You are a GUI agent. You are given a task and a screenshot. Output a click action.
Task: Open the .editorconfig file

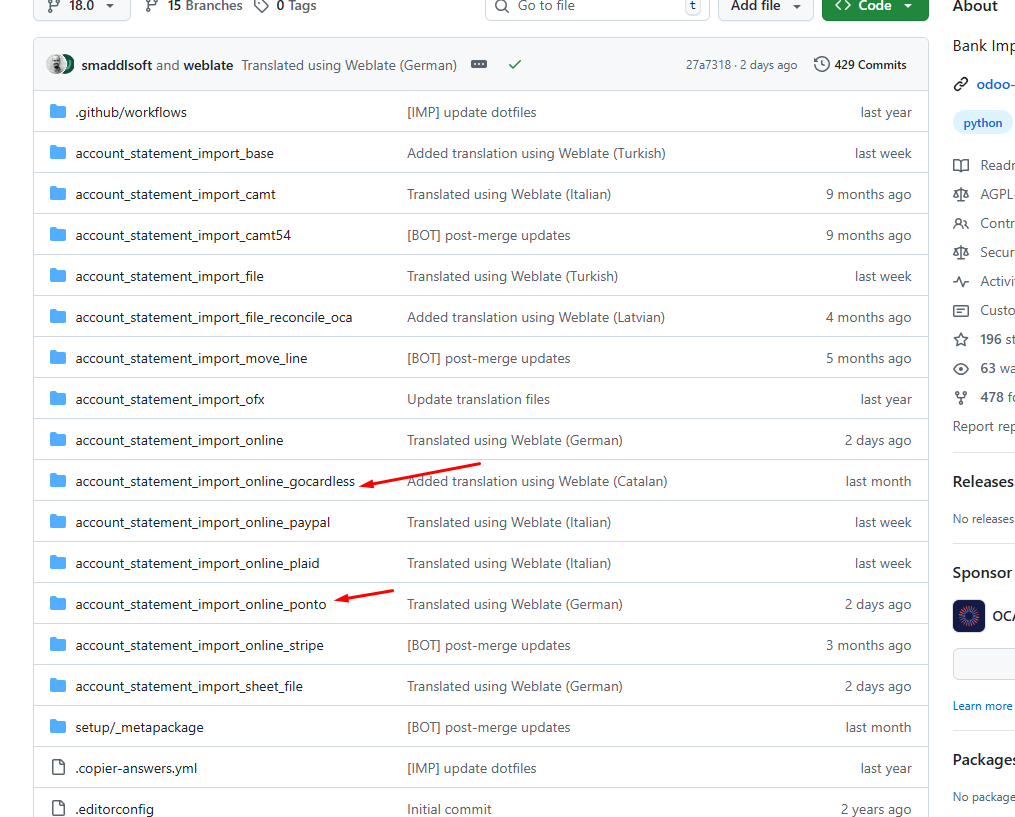114,809
